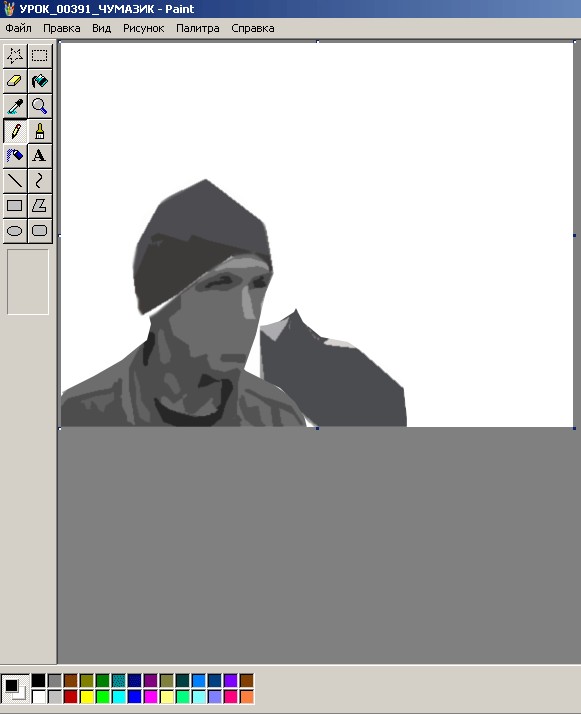Choose the magenta swatch
581x714 pixels.
tap(150, 697)
